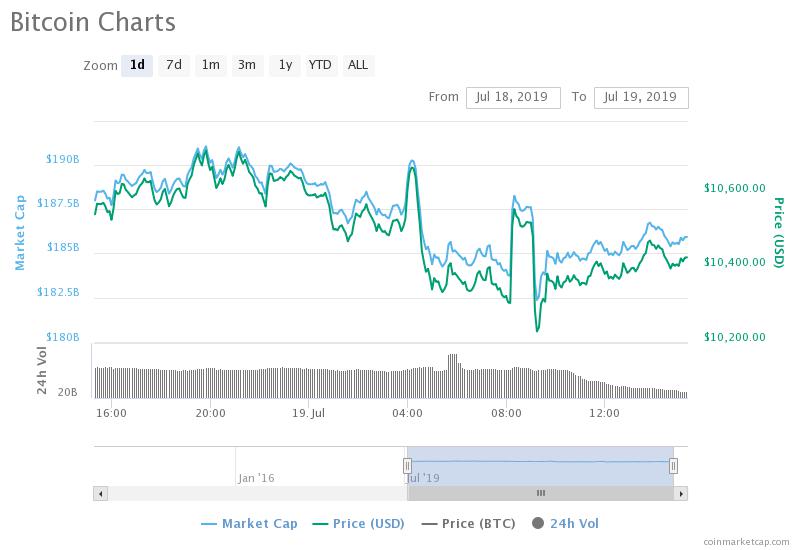Click right navigator range handle
This screenshot has height=550, width=800.
pyautogui.click(x=673, y=465)
